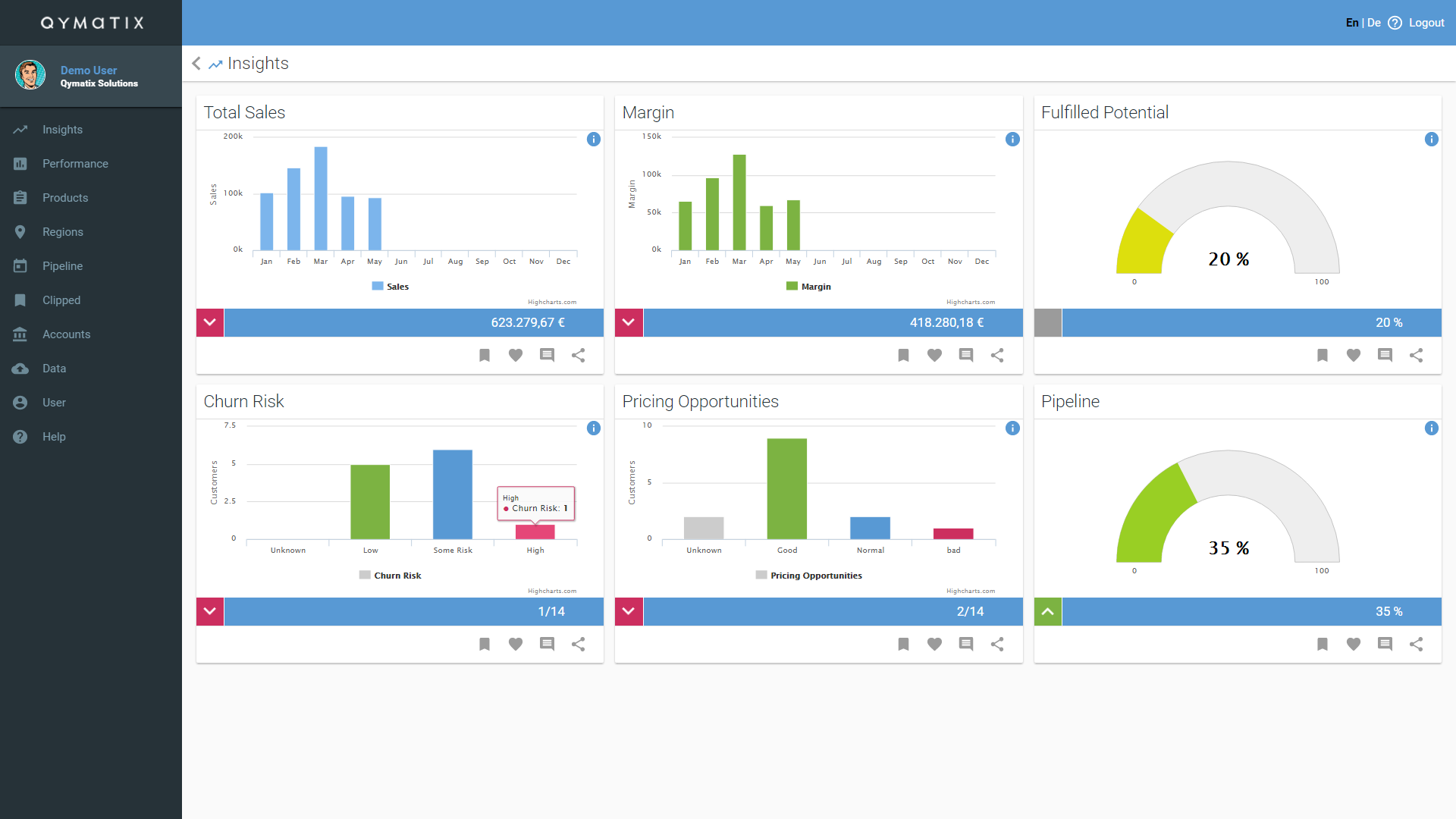Open the Accounts section
This screenshot has width=1456, height=819.
click(65, 334)
